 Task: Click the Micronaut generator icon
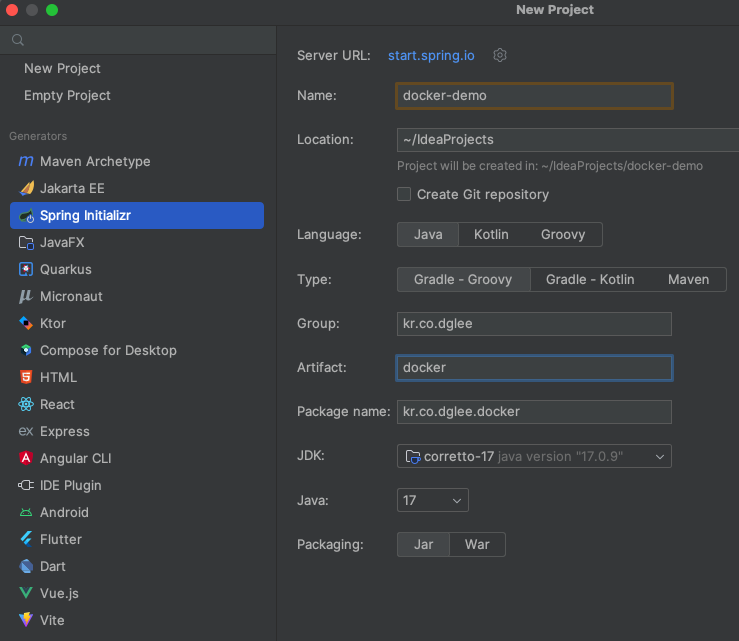(26, 296)
